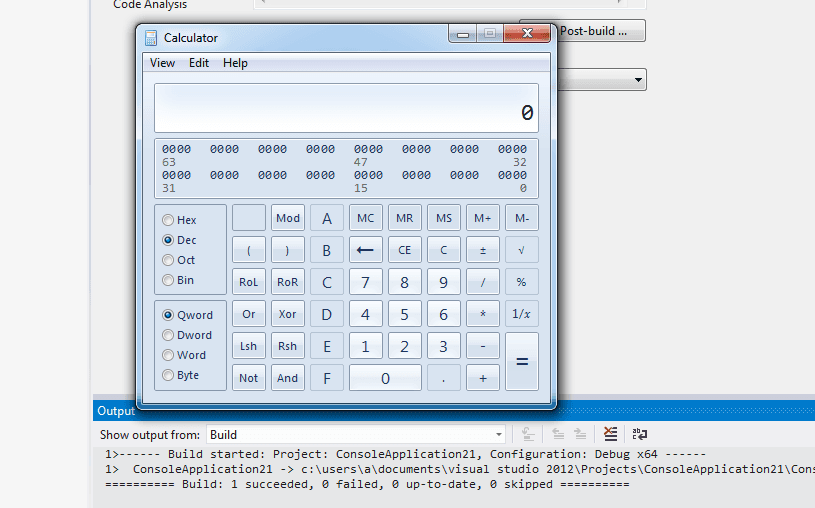The image size is (815, 508).
Task: Choose the Dword data size option
Action: pyautogui.click(x=187, y=335)
